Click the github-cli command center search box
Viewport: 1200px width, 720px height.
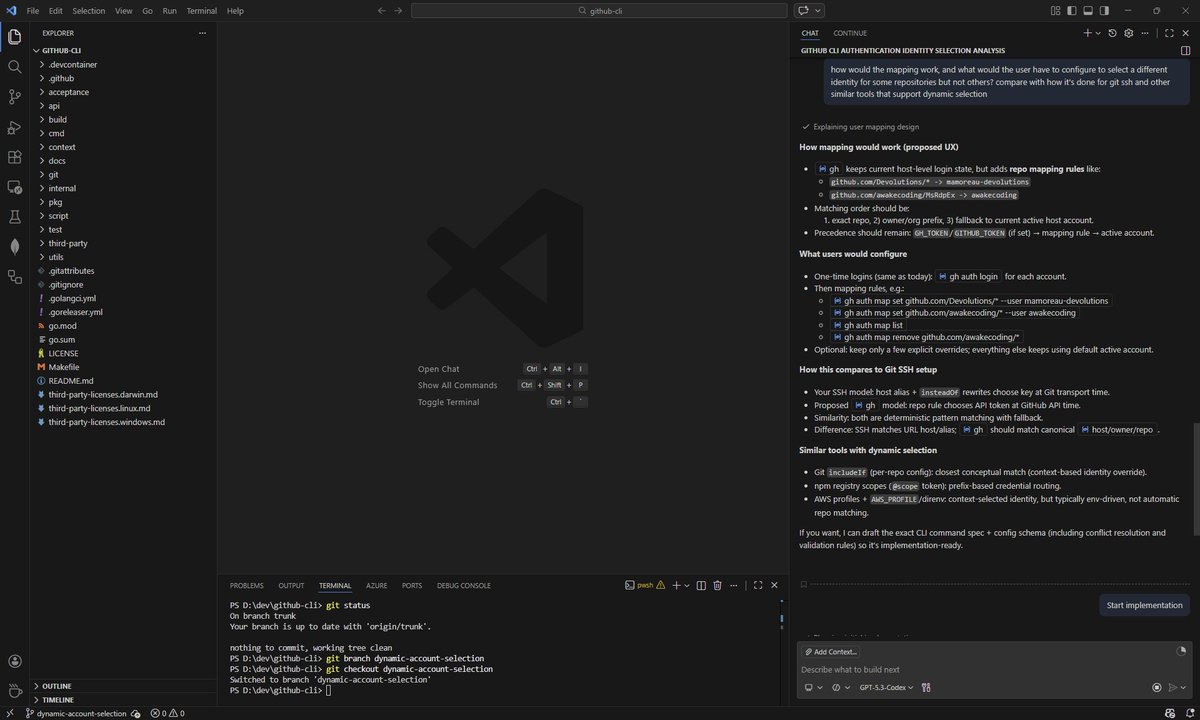pos(599,10)
